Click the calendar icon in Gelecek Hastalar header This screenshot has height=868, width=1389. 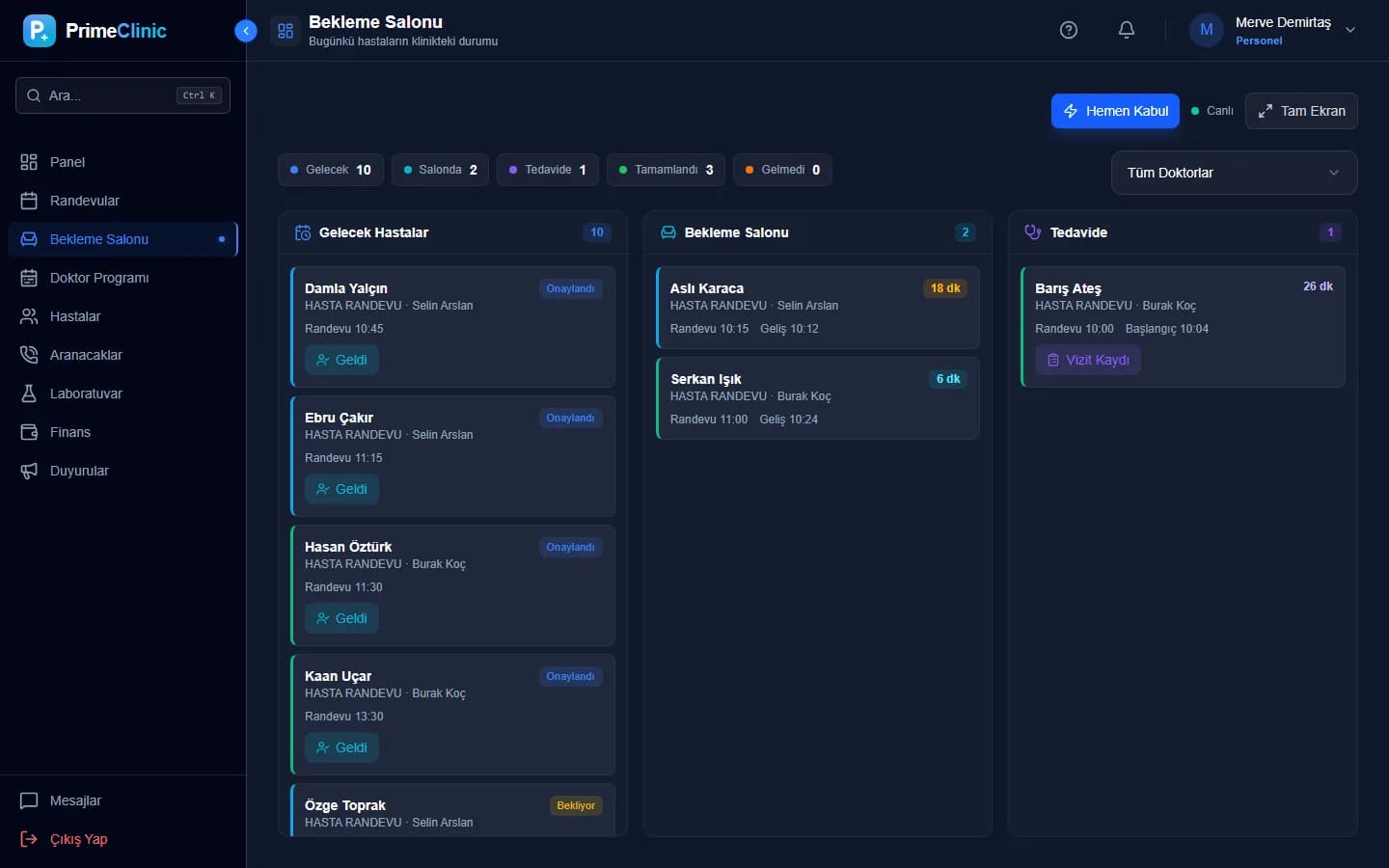[303, 232]
